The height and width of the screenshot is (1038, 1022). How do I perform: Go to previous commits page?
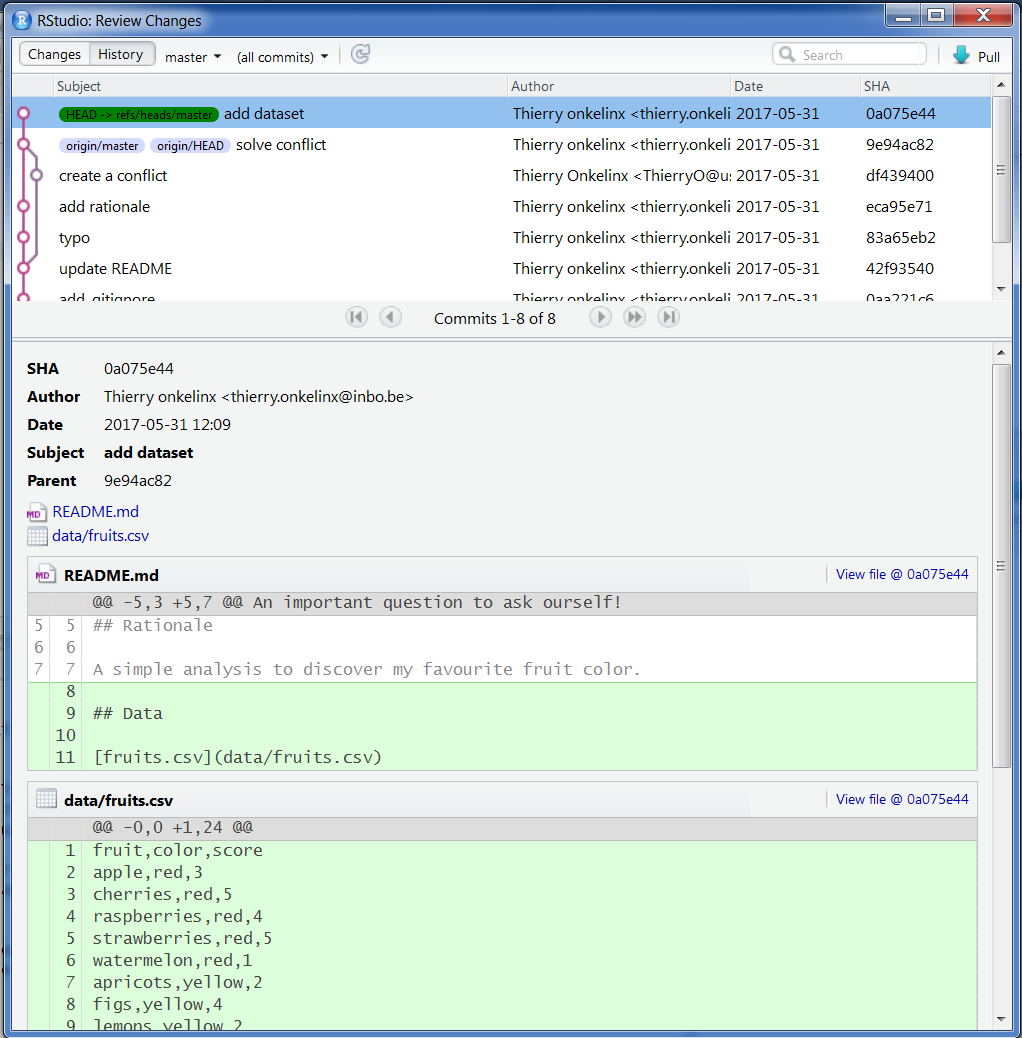coord(391,318)
